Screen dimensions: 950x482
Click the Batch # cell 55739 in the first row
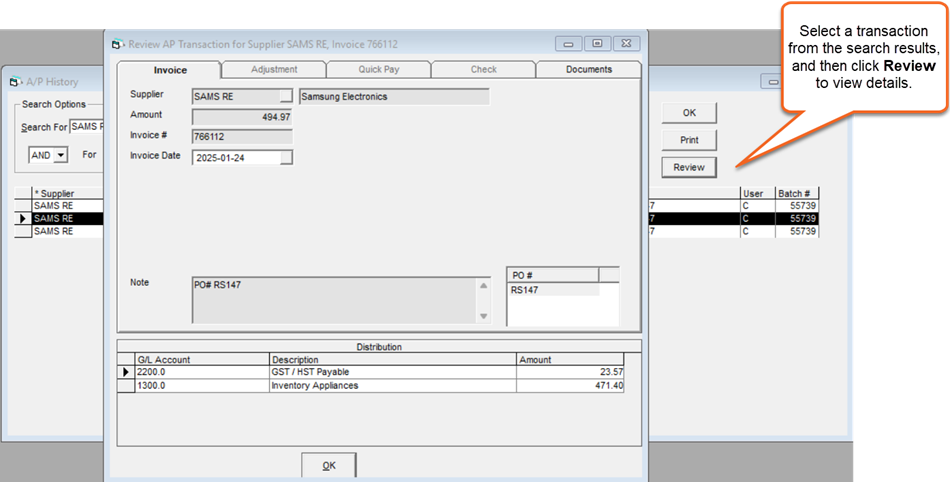coord(797,206)
